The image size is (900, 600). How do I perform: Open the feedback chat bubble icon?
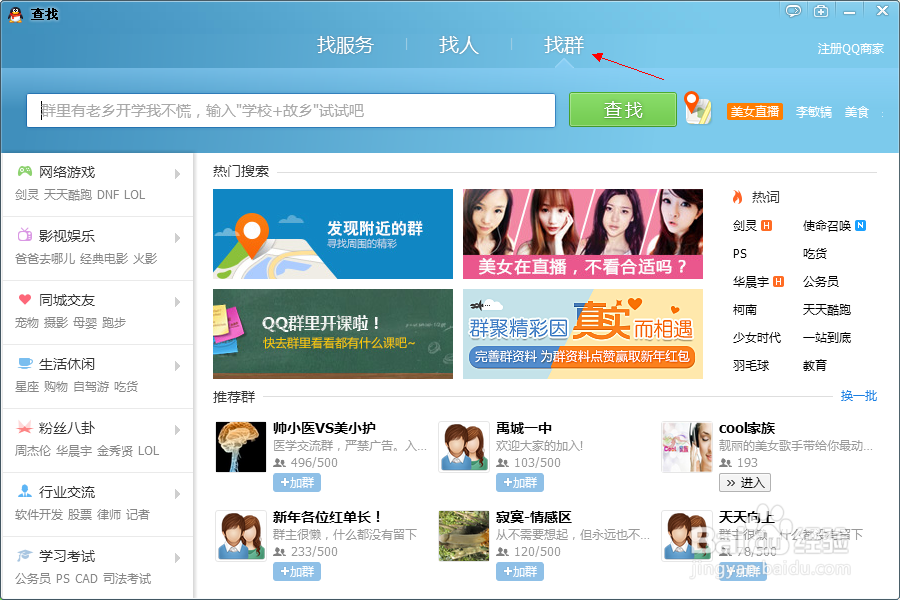pos(793,11)
